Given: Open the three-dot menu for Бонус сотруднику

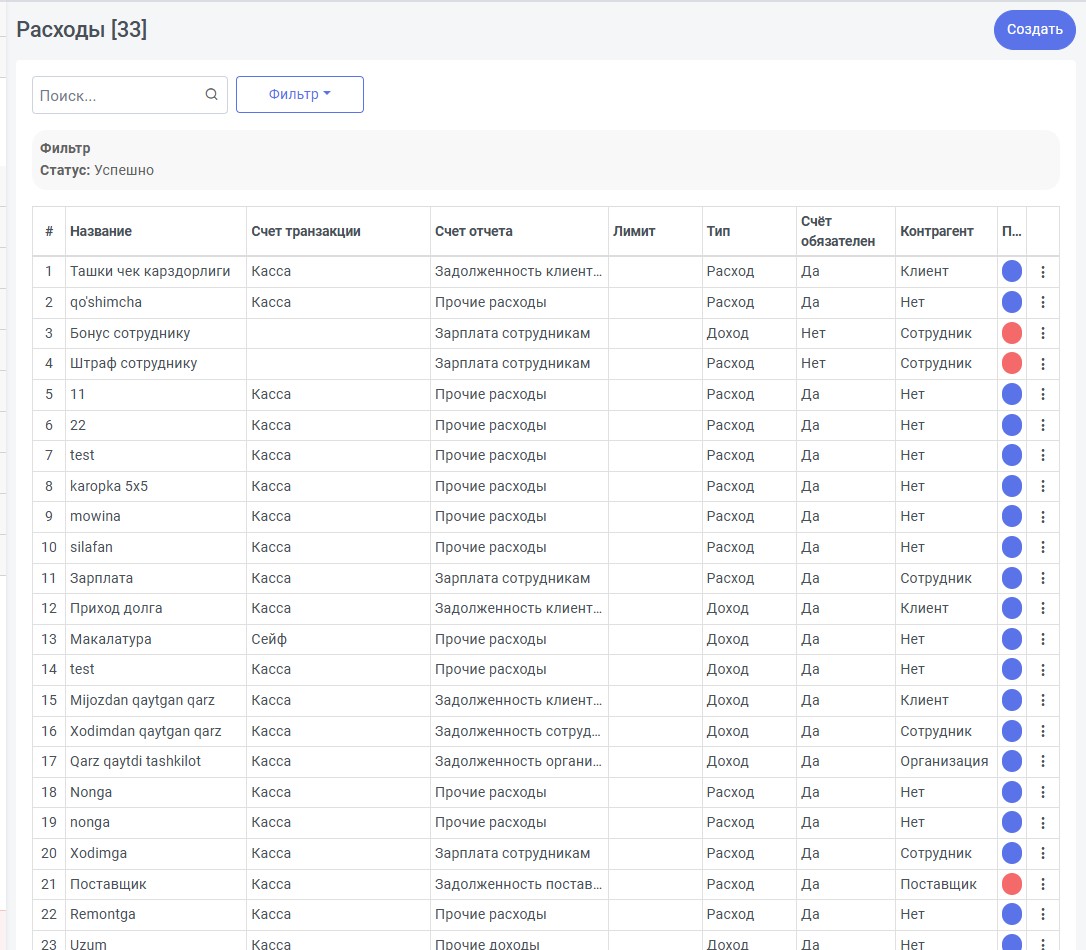Looking at the screenshot, I should coord(1042,333).
